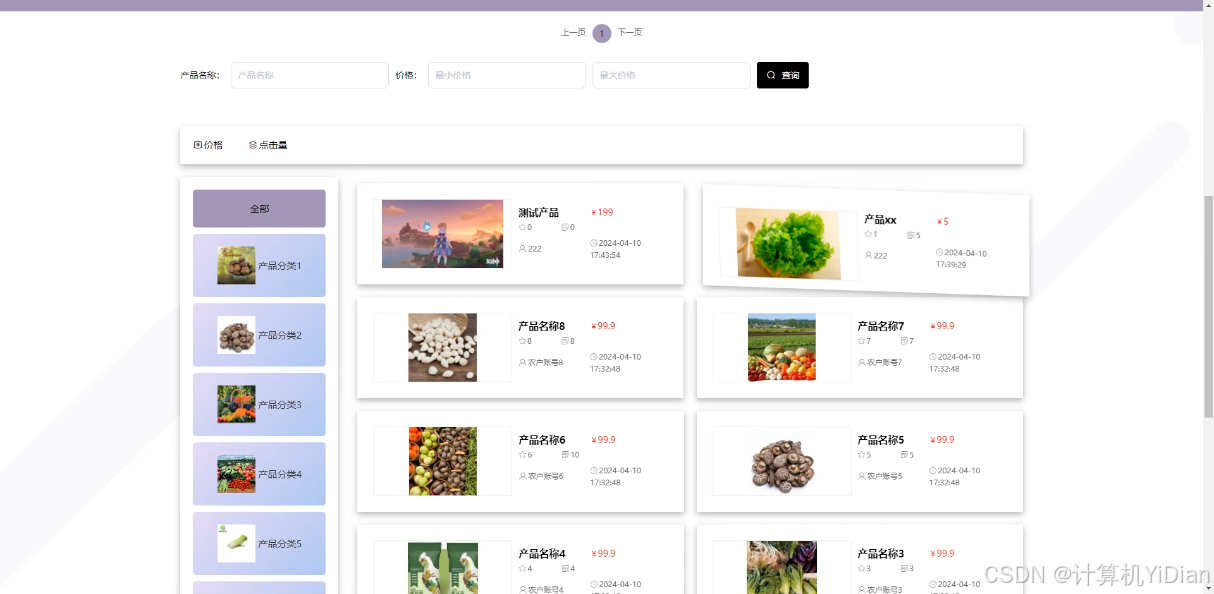Click the comment icon on 产品名称5 card
This screenshot has width=1214, height=594.
pyautogui.click(x=904, y=455)
